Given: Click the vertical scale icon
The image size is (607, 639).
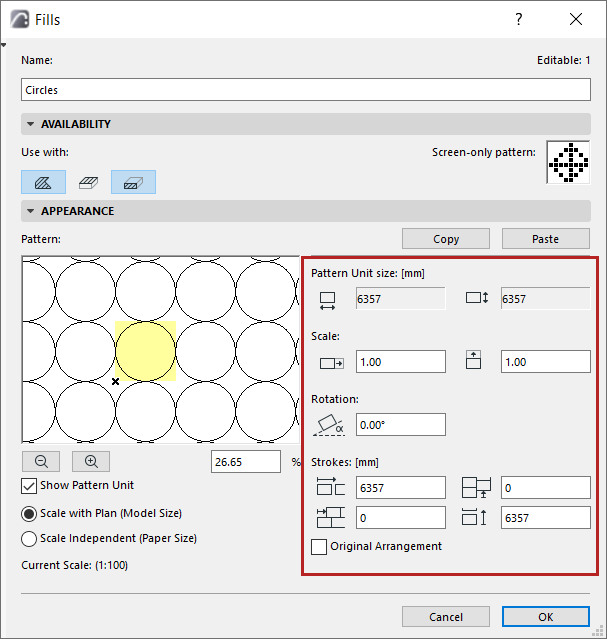Looking at the screenshot, I should click(473, 360).
